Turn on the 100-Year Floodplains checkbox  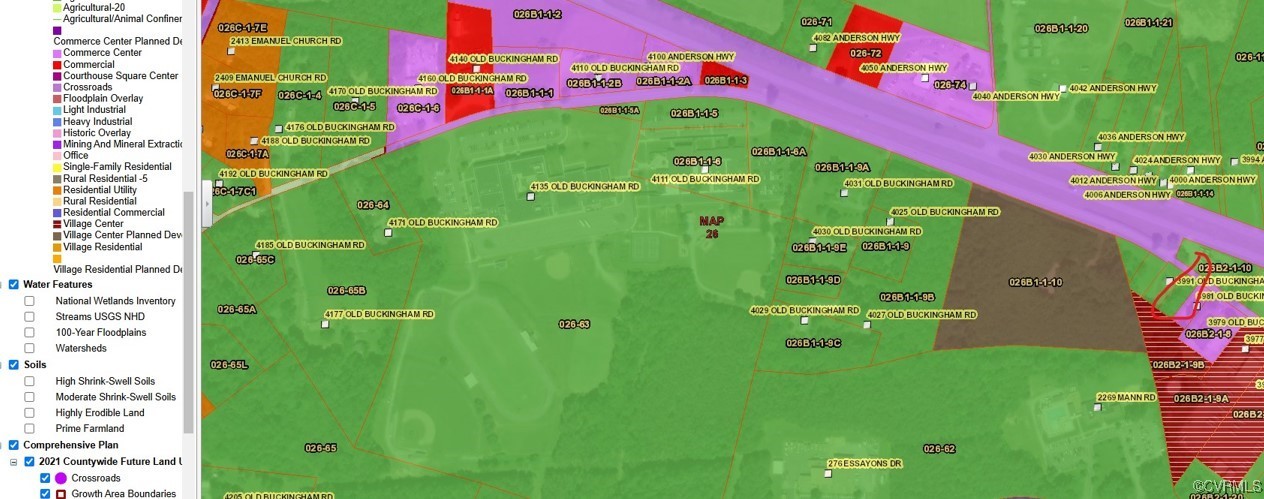(x=30, y=332)
